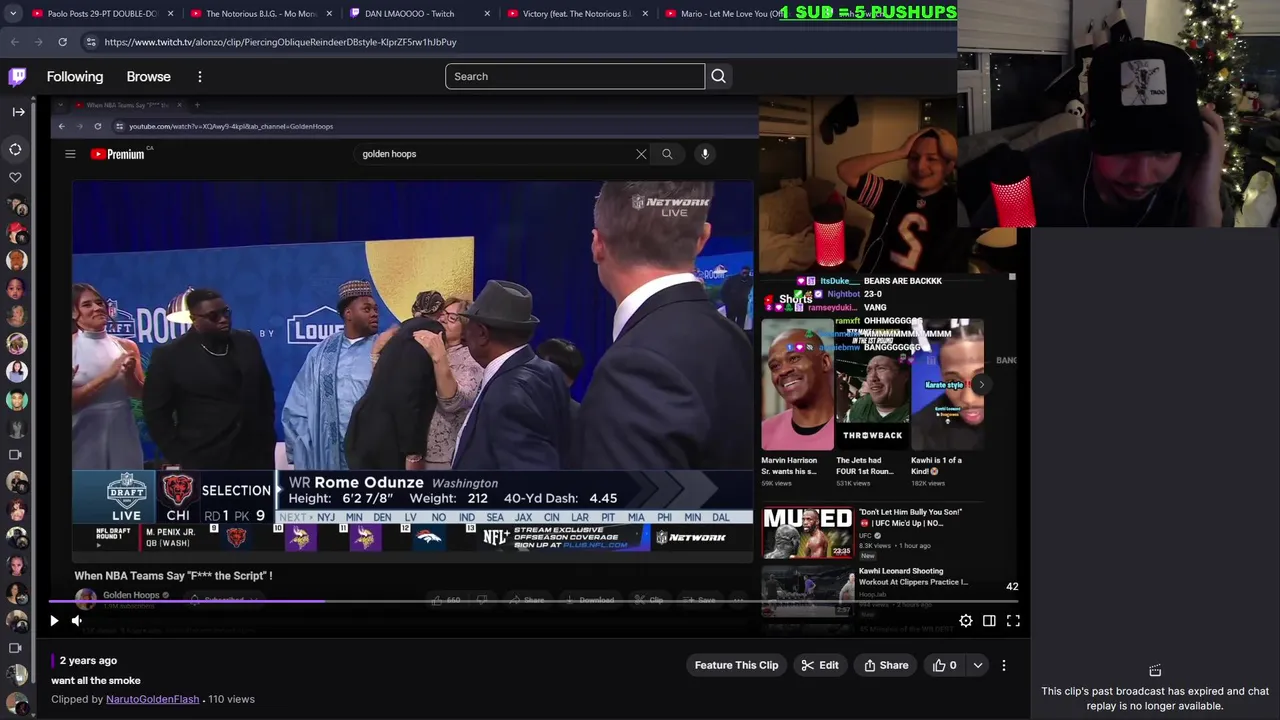Open clip player settings gear
The width and height of the screenshot is (1280, 720).
tap(966, 621)
